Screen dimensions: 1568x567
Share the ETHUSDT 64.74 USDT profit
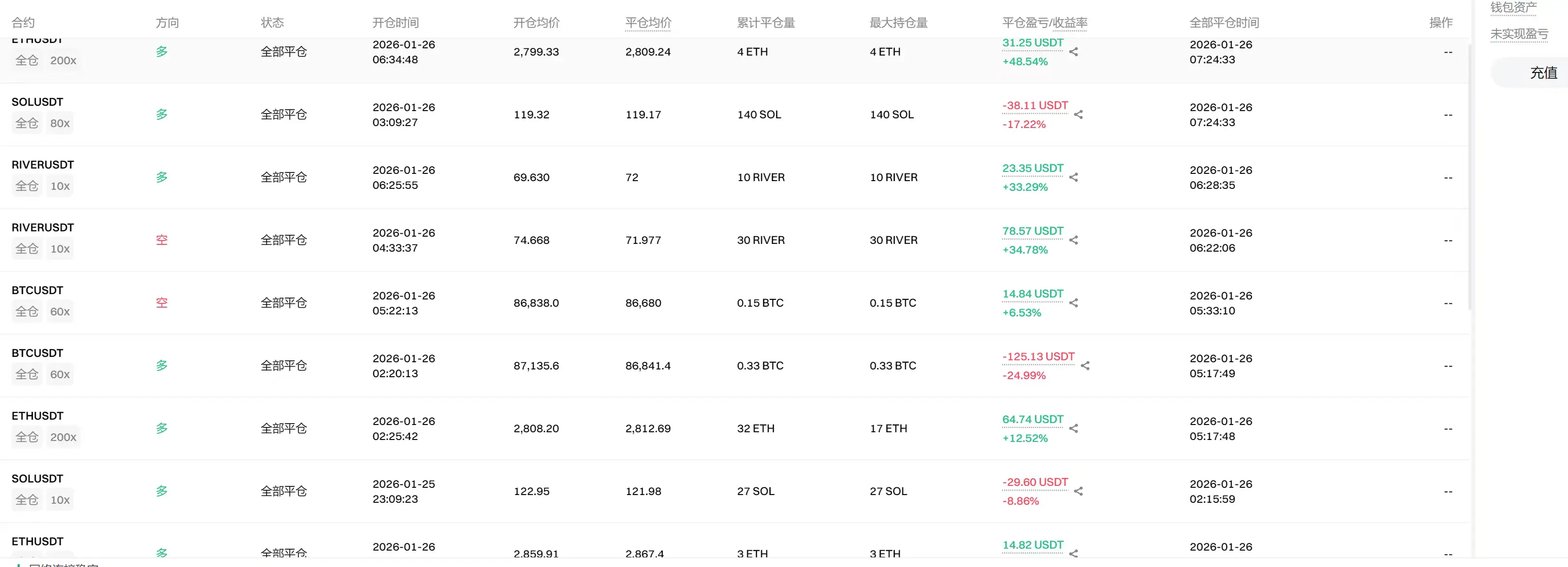1074,428
